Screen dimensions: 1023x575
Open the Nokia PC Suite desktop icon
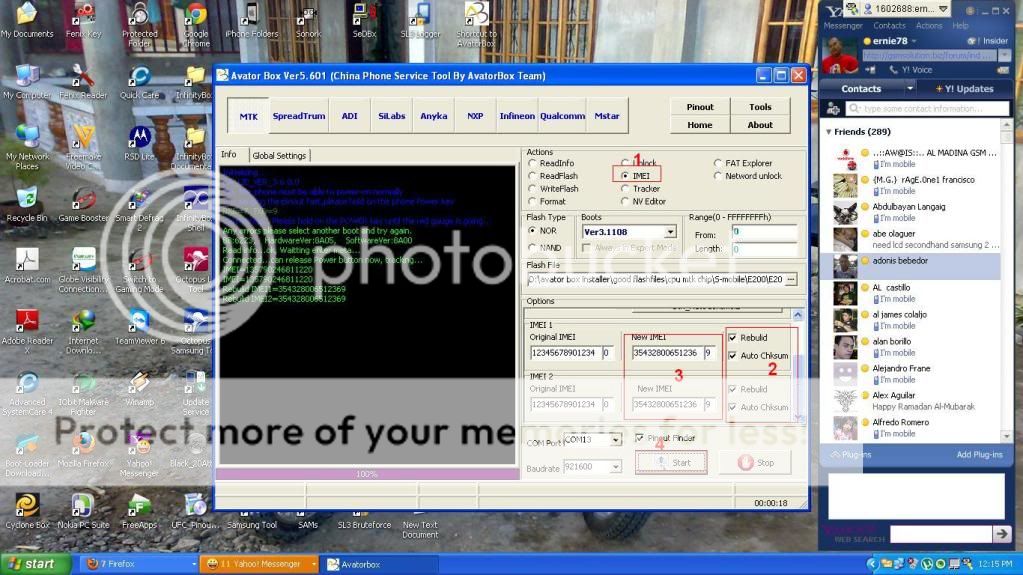(x=84, y=505)
